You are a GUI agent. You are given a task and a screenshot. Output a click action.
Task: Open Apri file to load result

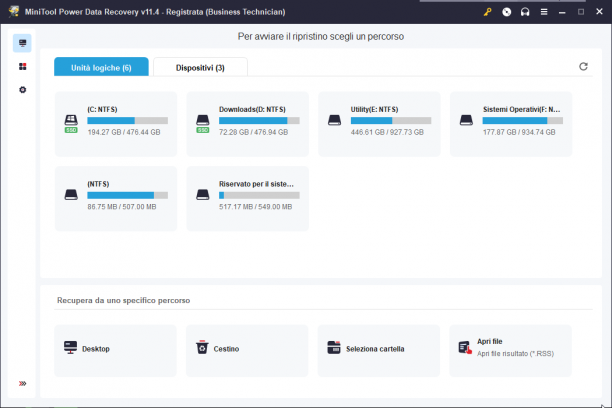511,351
